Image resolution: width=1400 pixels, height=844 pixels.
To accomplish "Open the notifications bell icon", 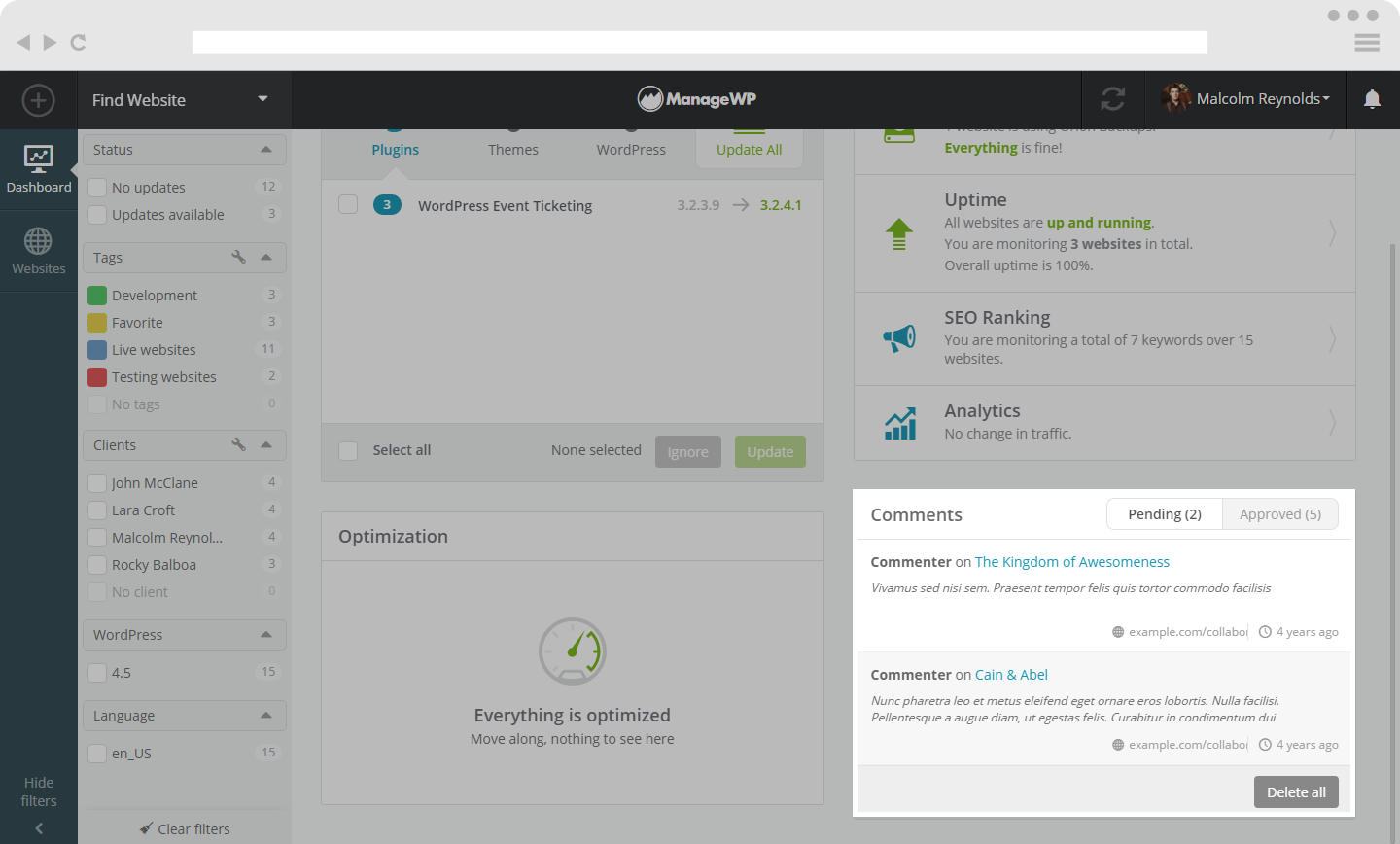I will pyautogui.click(x=1372, y=99).
